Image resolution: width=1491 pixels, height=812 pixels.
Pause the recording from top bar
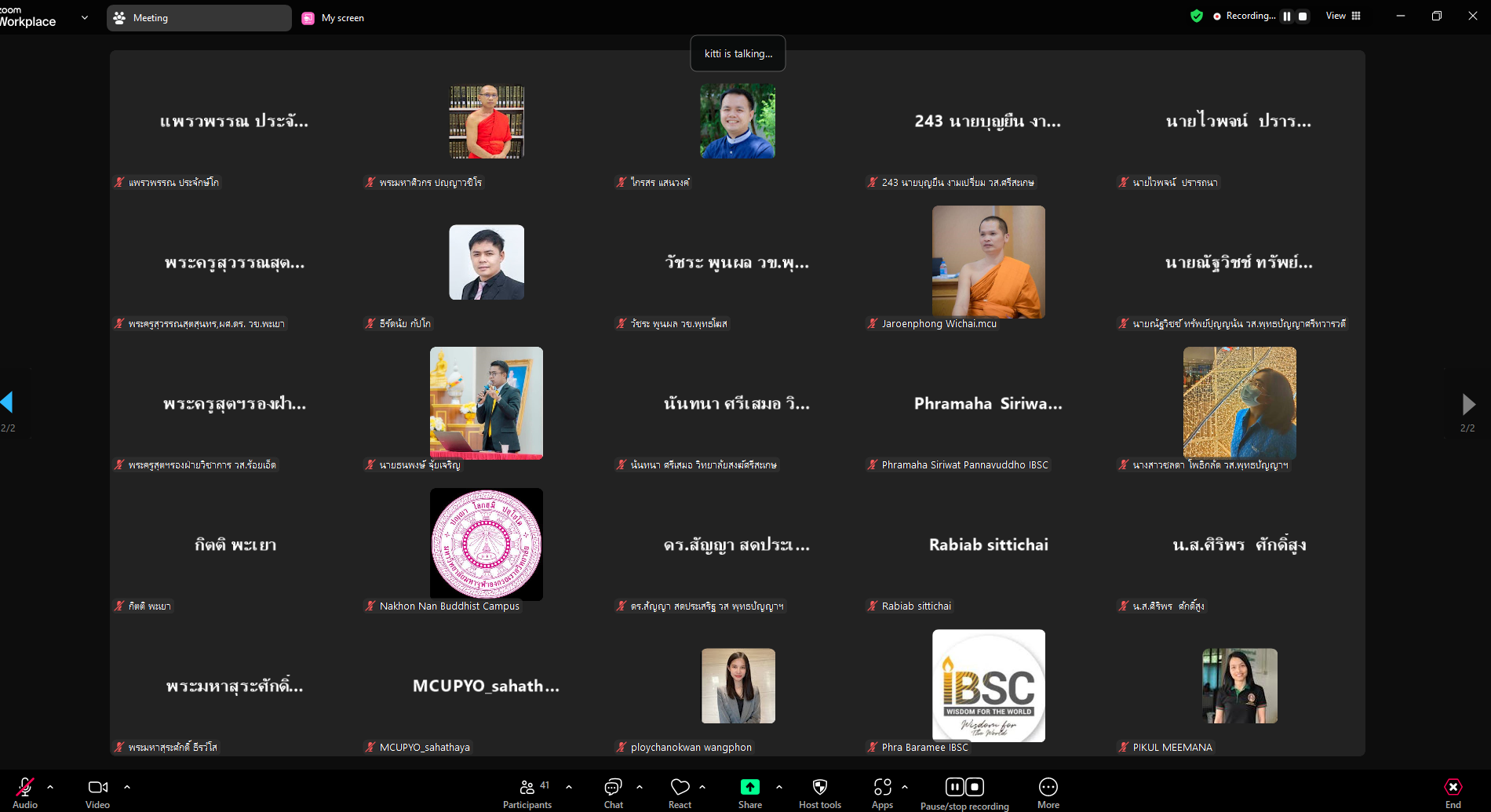[x=1287, y=16]
